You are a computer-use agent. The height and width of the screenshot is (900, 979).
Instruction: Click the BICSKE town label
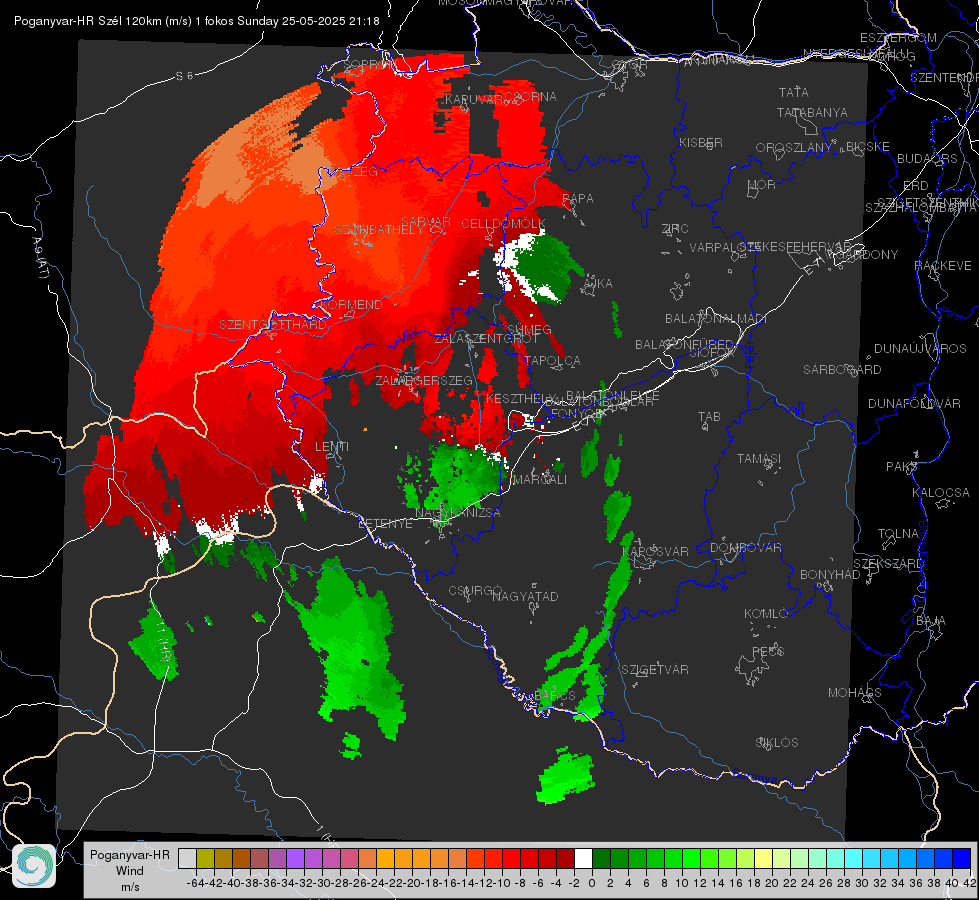click(x=867, y=147)
